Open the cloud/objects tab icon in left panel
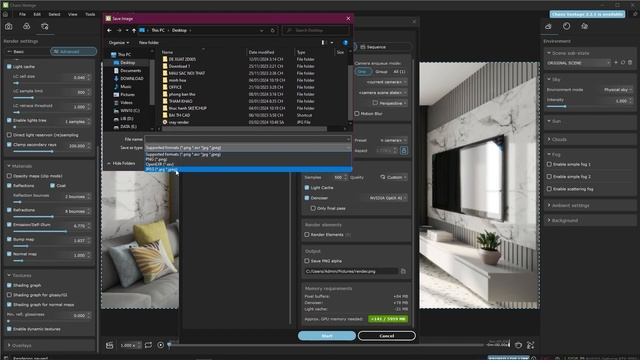The height and width of the screenshot is (360, 640). pos(27,27)
